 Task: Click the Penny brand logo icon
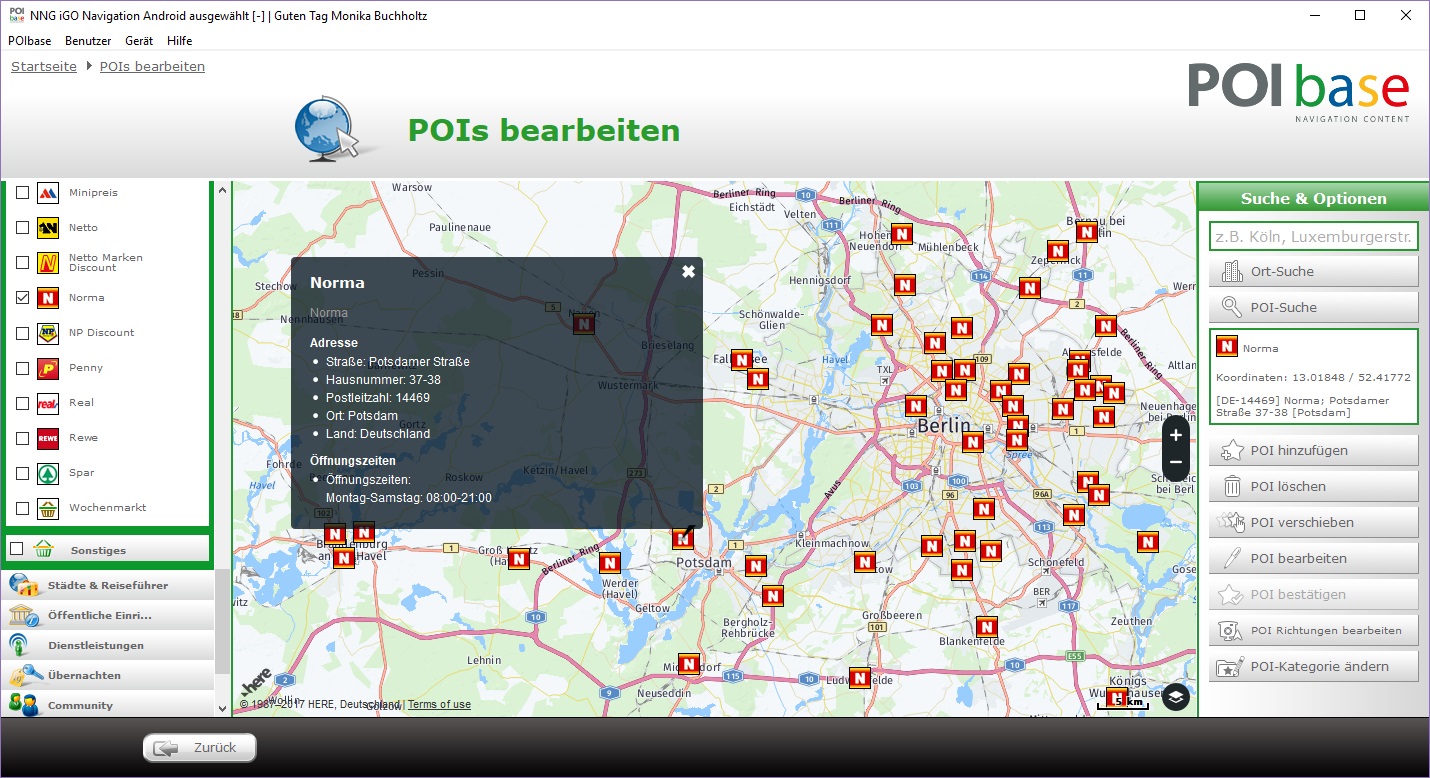pos(47,368)
